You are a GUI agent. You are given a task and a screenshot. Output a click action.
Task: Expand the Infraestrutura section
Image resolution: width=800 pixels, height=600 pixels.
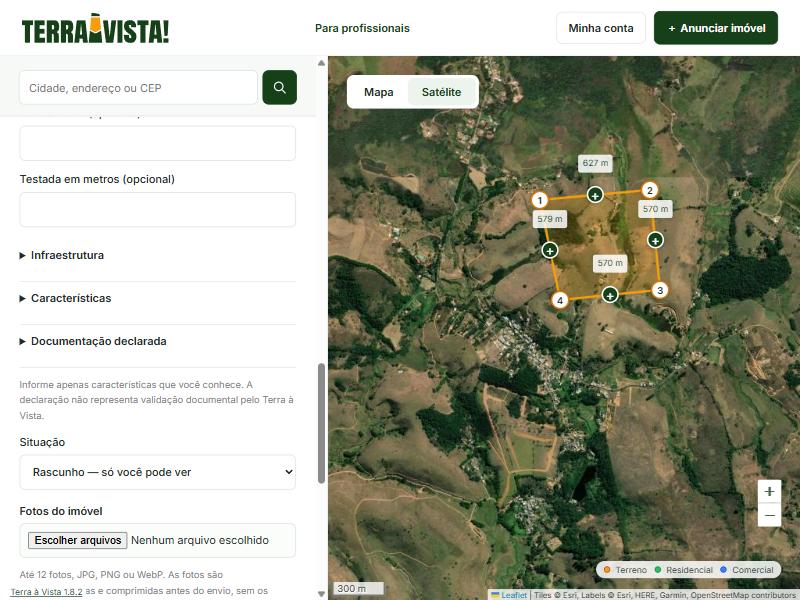(158, 255)
